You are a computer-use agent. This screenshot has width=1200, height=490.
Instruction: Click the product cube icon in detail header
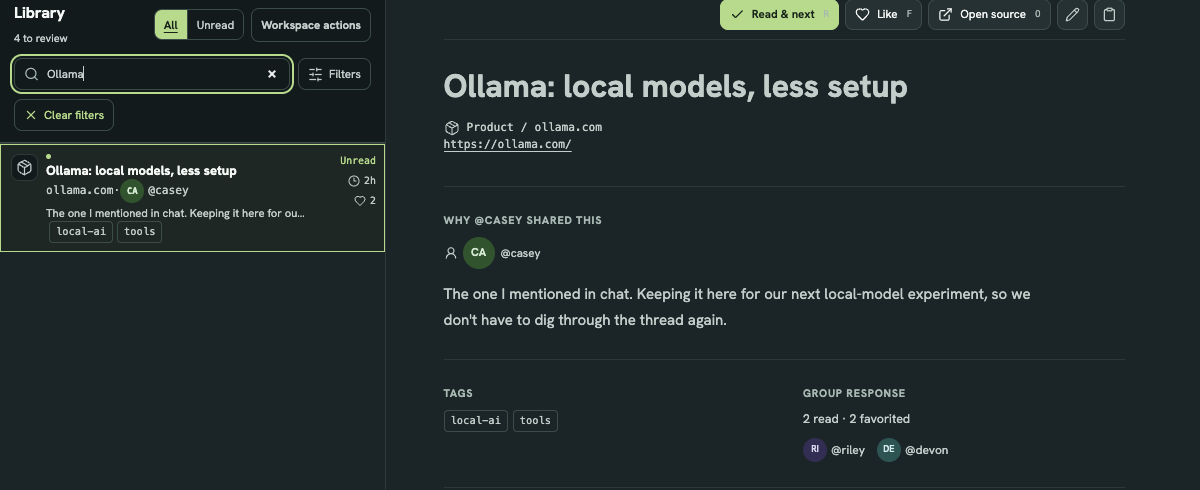pyautogui.click(x=452, y=127)
